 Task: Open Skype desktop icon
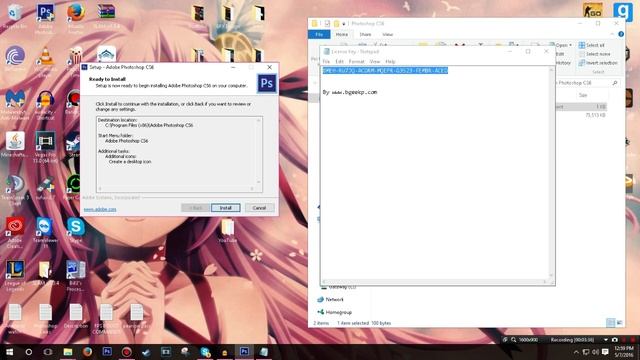[76, 229]
